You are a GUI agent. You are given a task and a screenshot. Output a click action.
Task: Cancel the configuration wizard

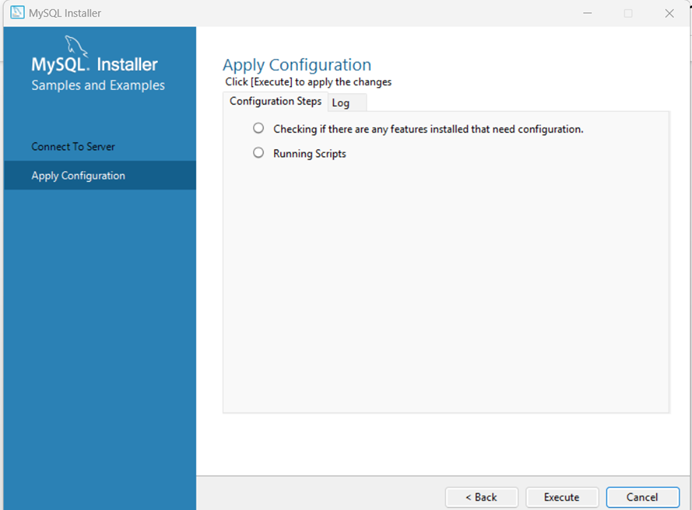(643, 497)
